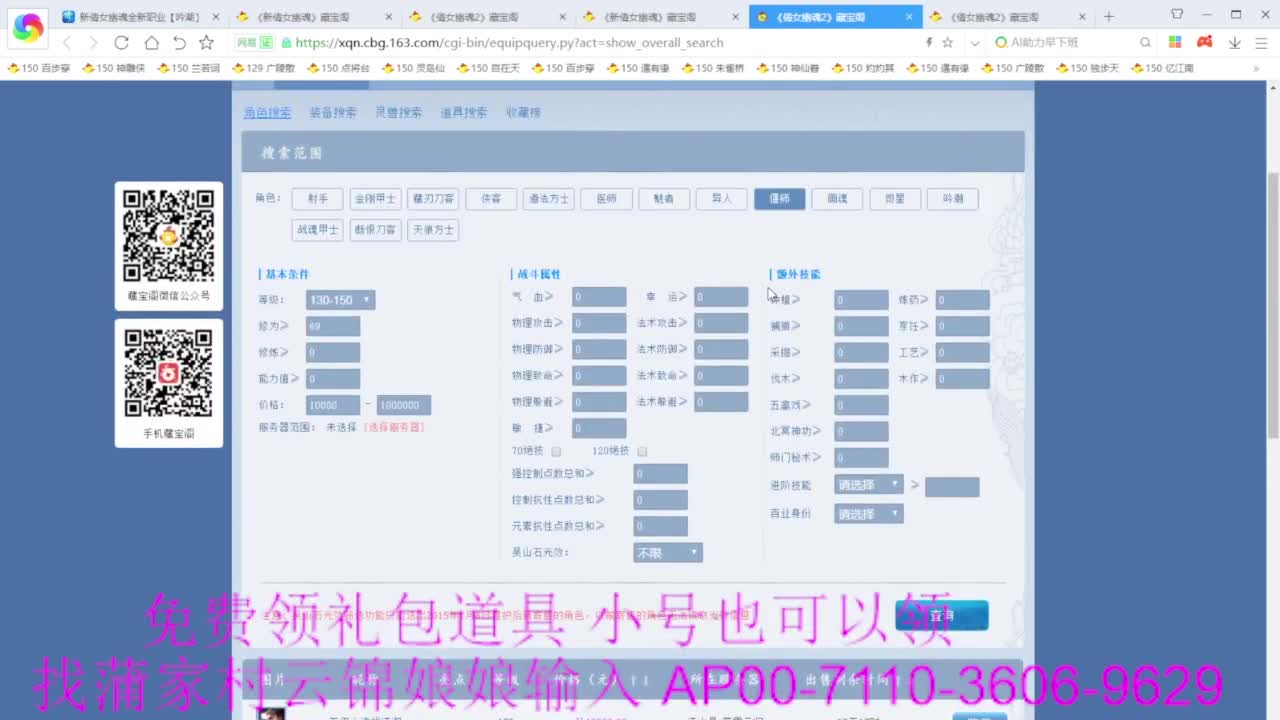Select the 射手 role button
The width and height of the screenshot is (1280, 720).
(317, 199)
